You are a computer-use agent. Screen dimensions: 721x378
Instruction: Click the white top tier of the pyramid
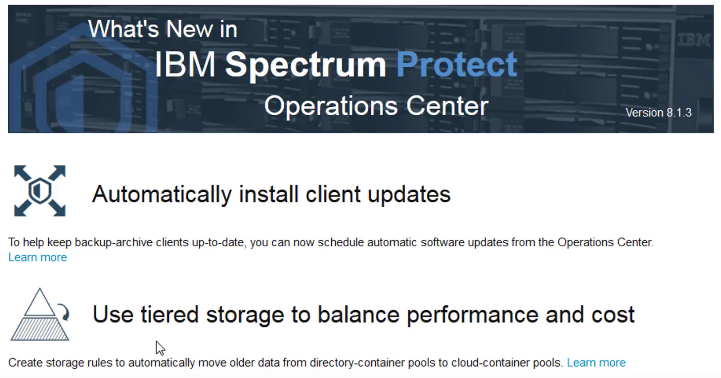(x=40, y=302)
